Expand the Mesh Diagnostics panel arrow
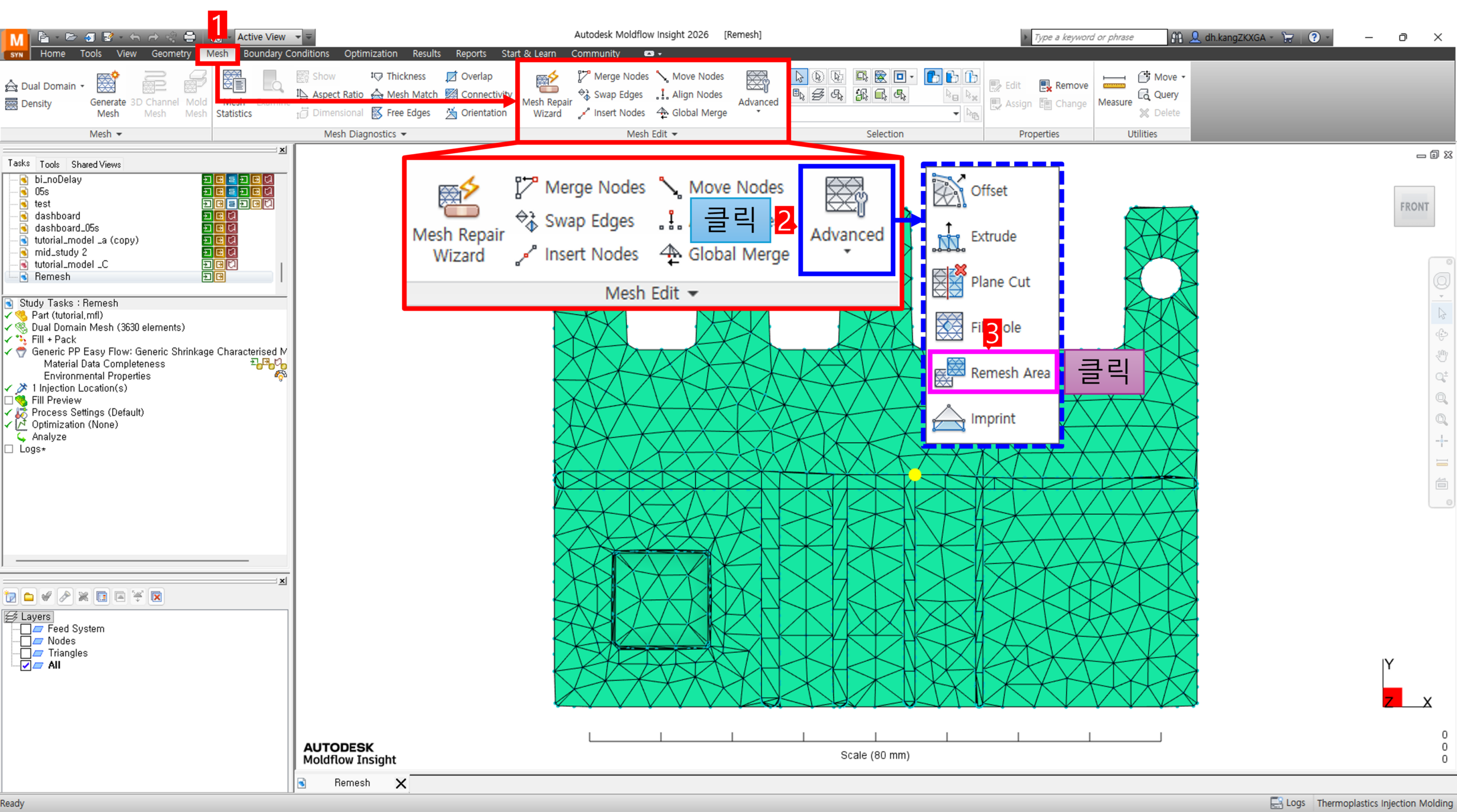1457x812 pixels. point(404,134)
